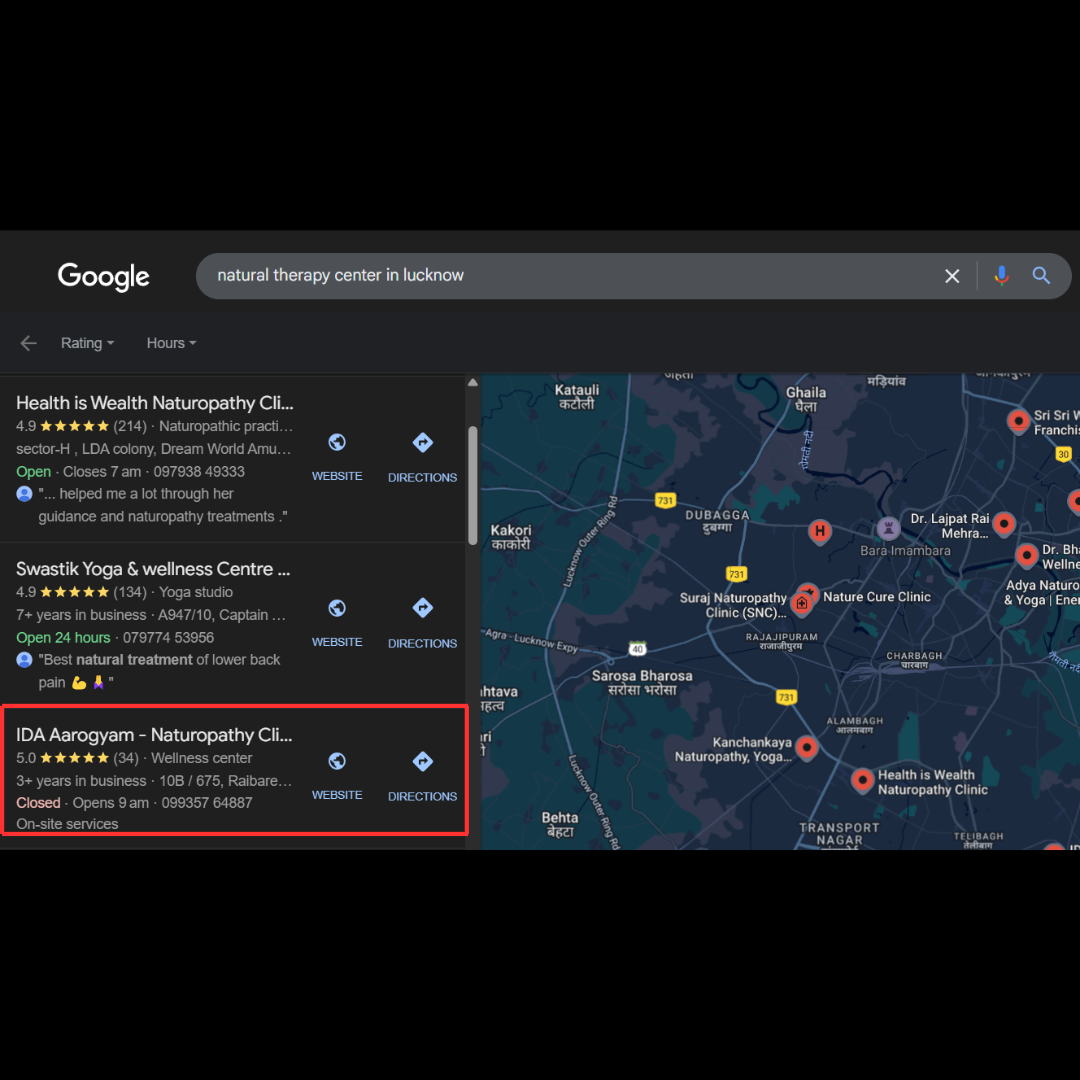Click the Nature Cure Clinic map pin
The height and width of the screenshot is (1080, 1080).
click(808, 594)
